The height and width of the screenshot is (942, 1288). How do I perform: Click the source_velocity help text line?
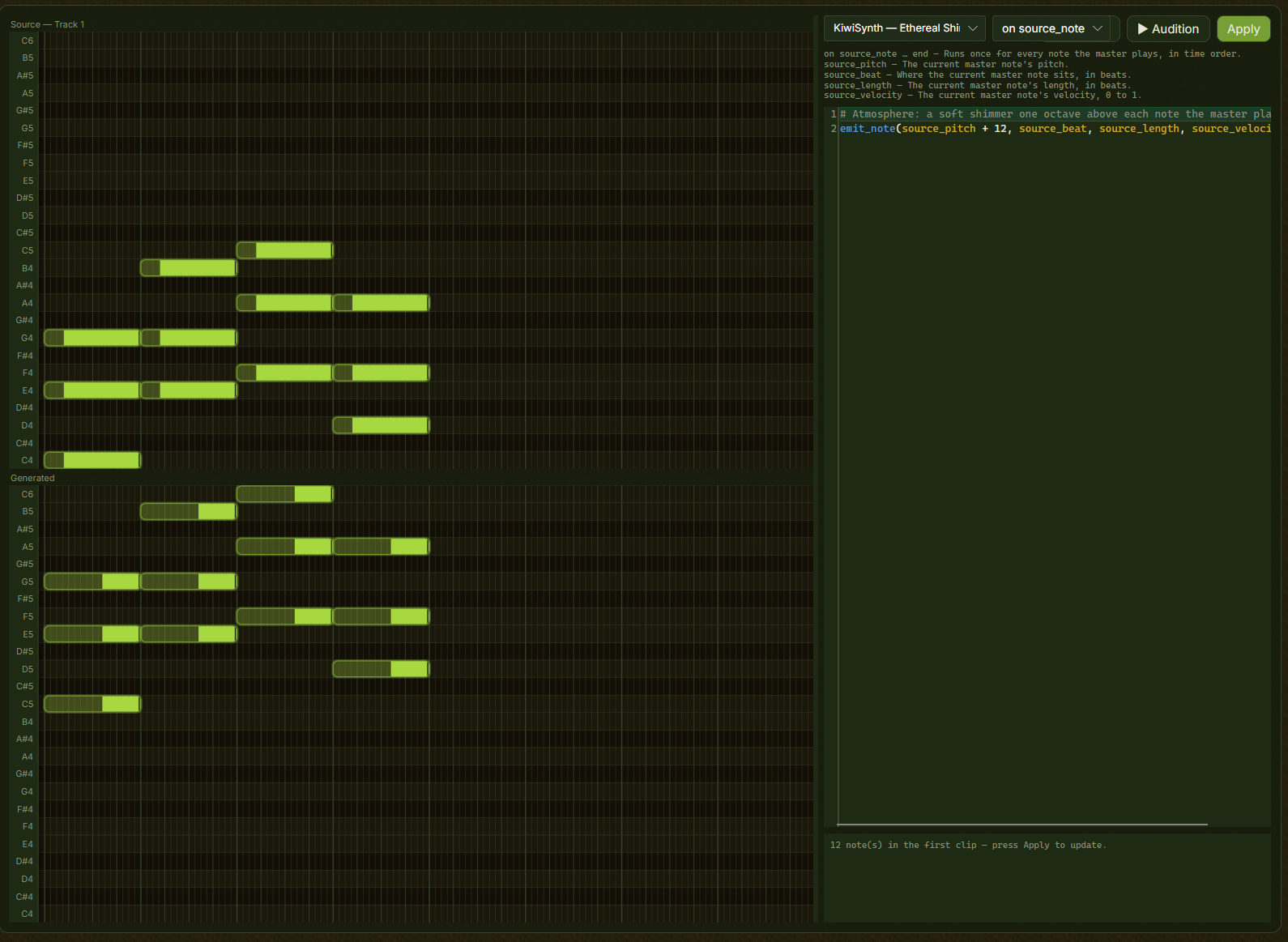click(983, 96)
